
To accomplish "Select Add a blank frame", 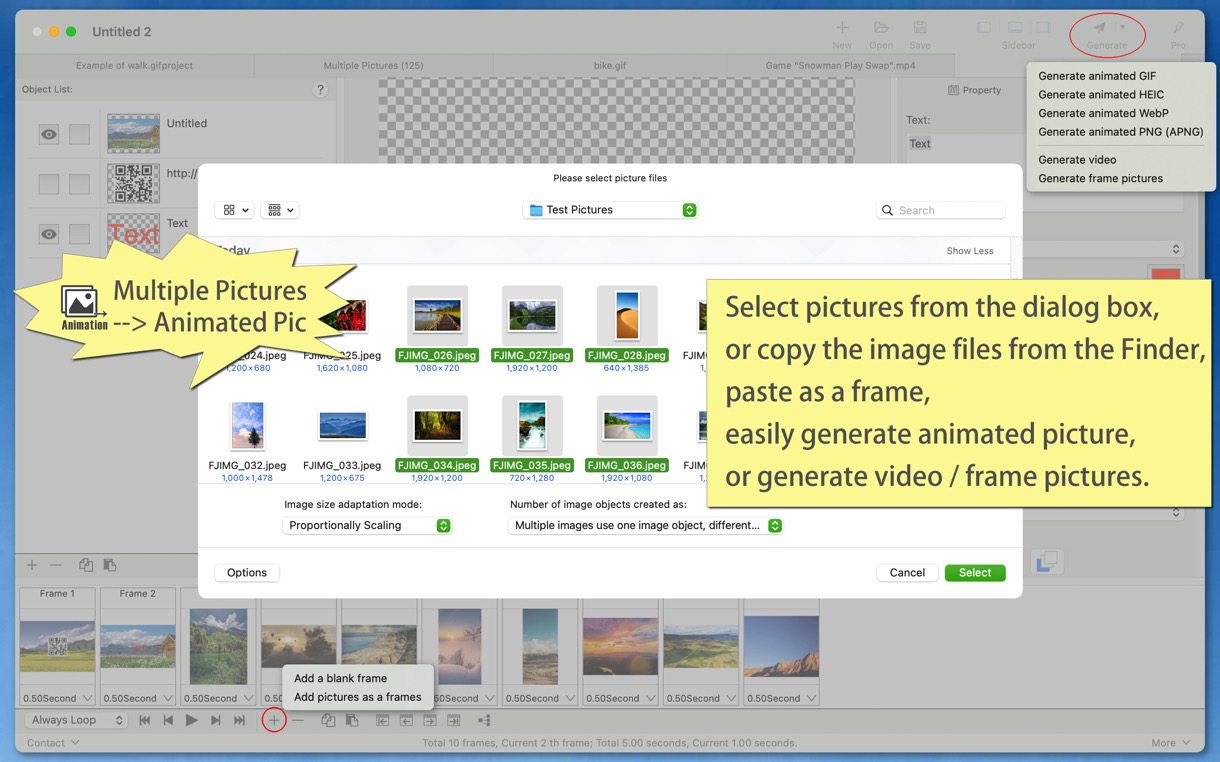I will coord(340,678).
